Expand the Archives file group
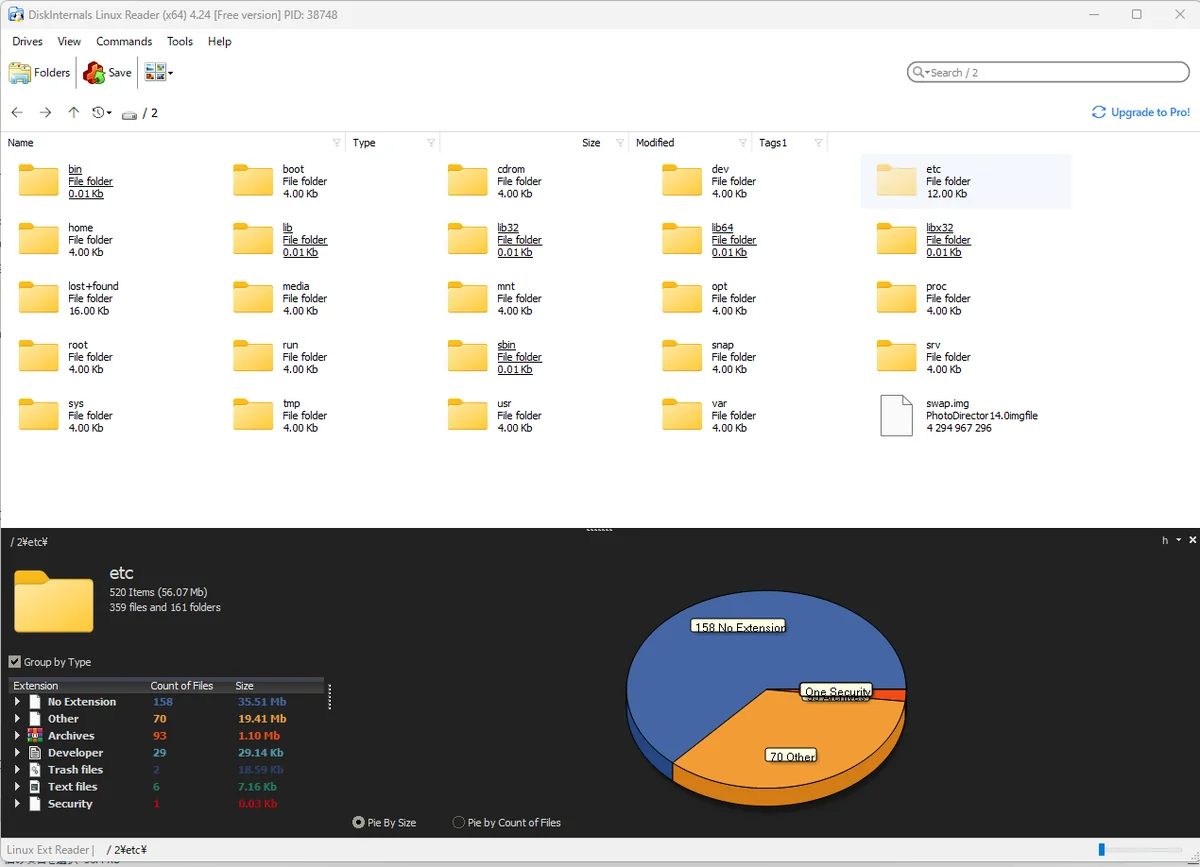1200x867 pixels. pos(17,736)
